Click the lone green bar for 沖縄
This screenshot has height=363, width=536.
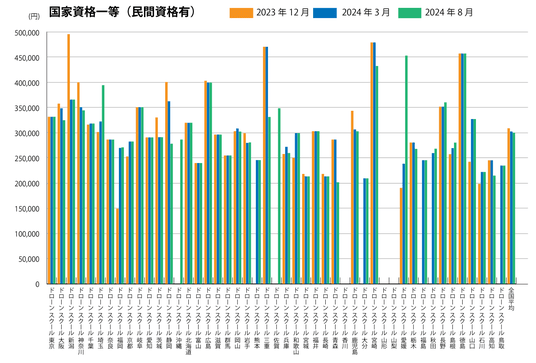(182, 211)
